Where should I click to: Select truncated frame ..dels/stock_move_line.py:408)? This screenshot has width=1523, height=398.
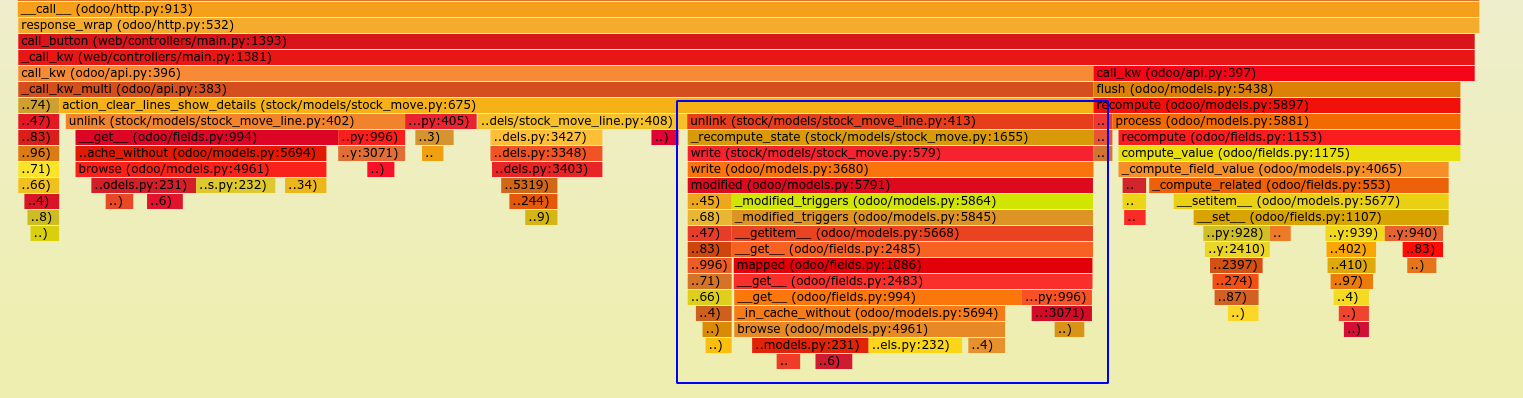click(x=576, y=121)
